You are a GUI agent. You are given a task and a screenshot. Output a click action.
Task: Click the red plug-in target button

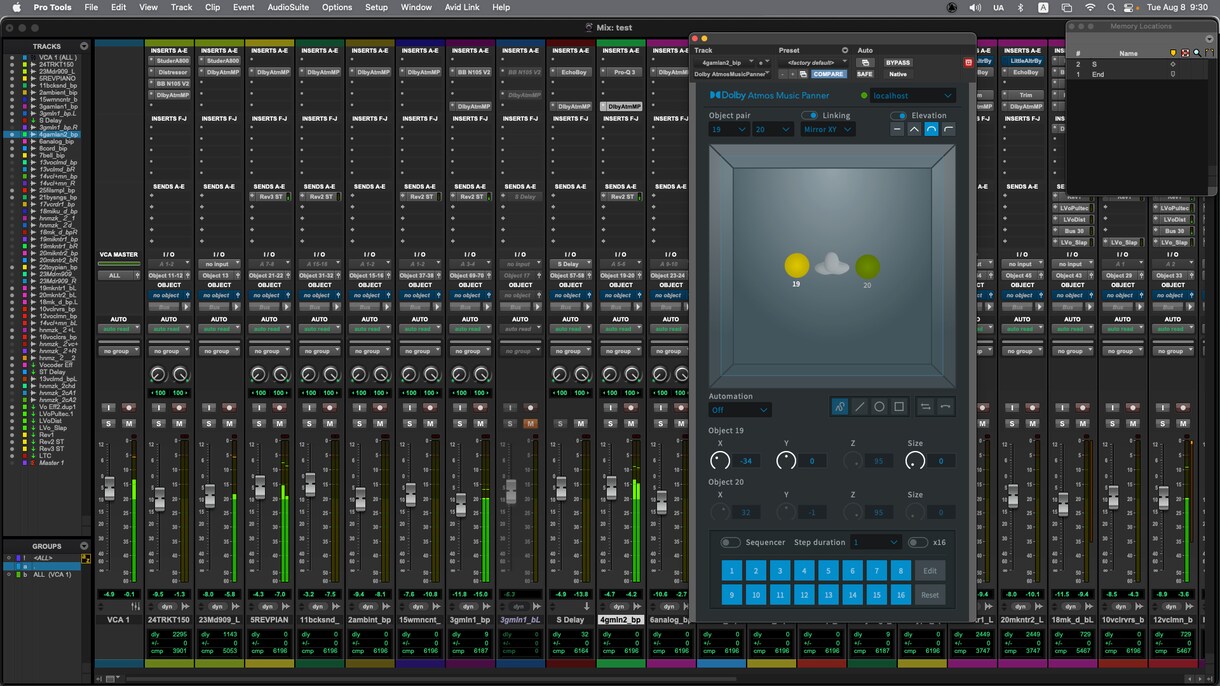click(968, 63)
